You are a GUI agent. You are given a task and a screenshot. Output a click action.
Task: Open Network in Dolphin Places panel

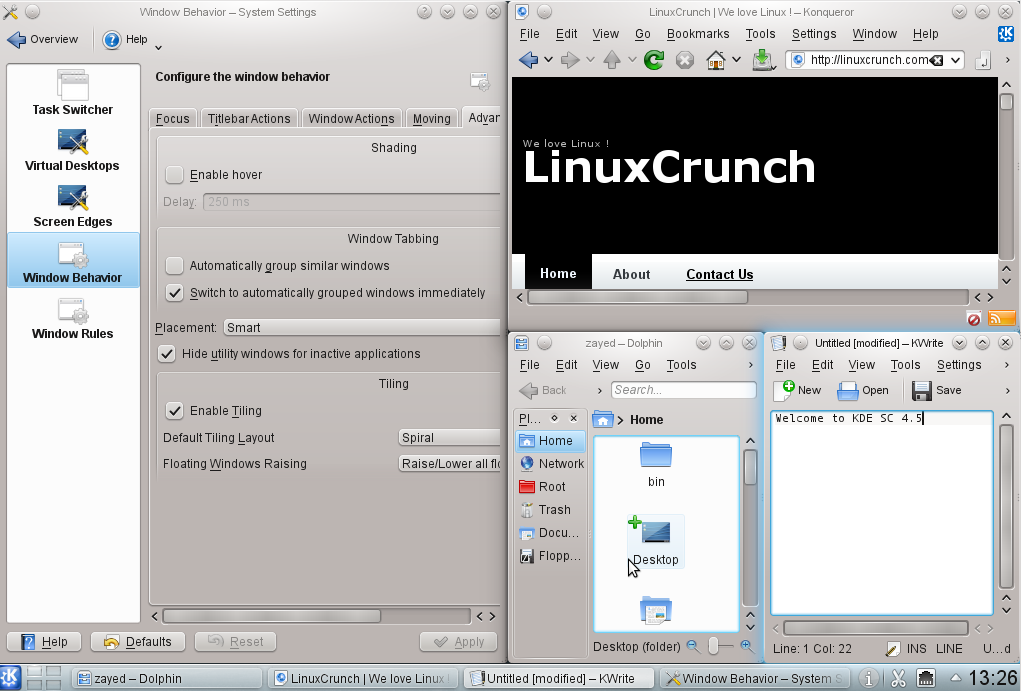pyautogui.click(x=551, y=464)
